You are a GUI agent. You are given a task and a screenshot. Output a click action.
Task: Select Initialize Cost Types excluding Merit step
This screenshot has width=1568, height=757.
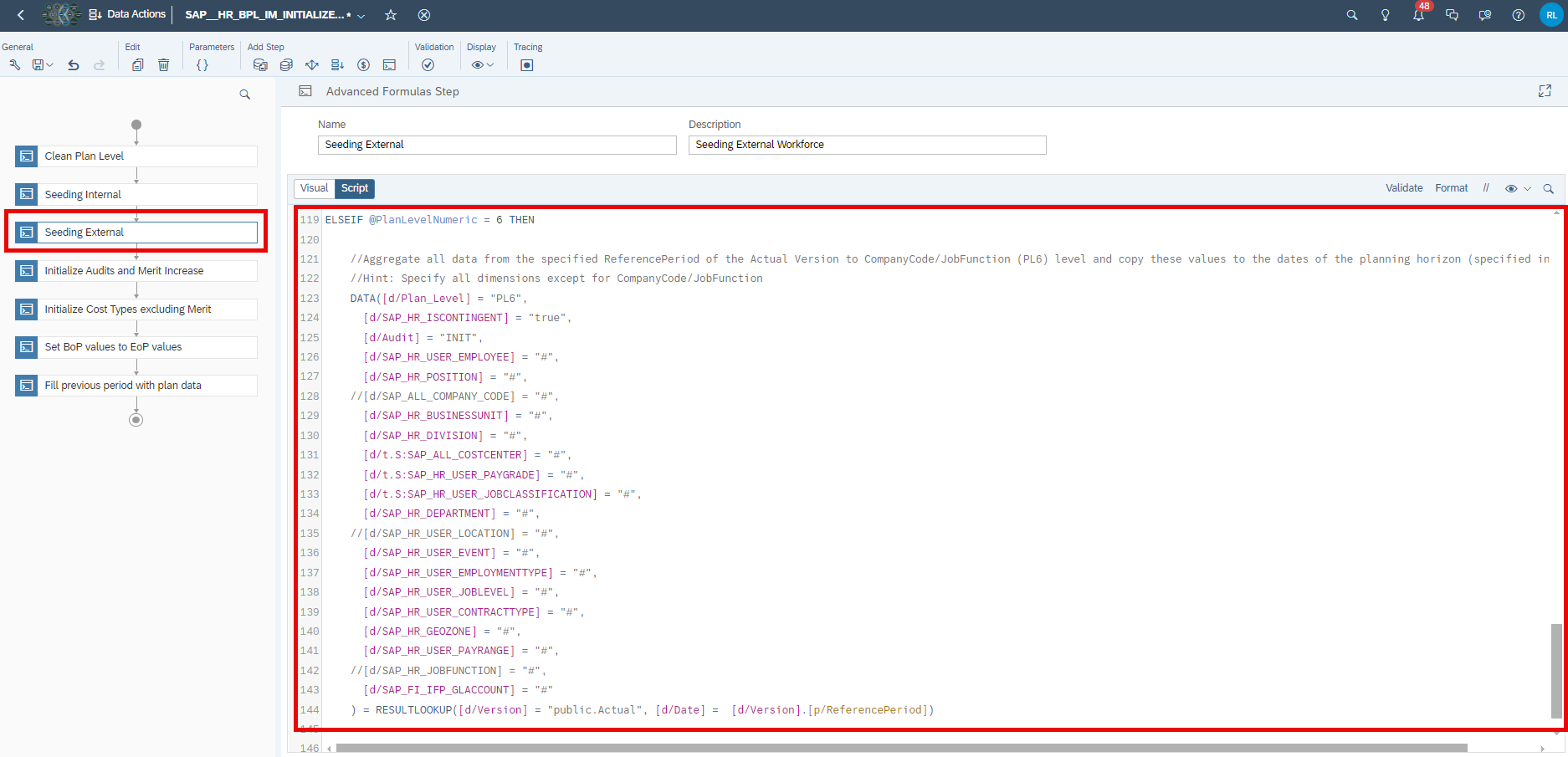136,309
